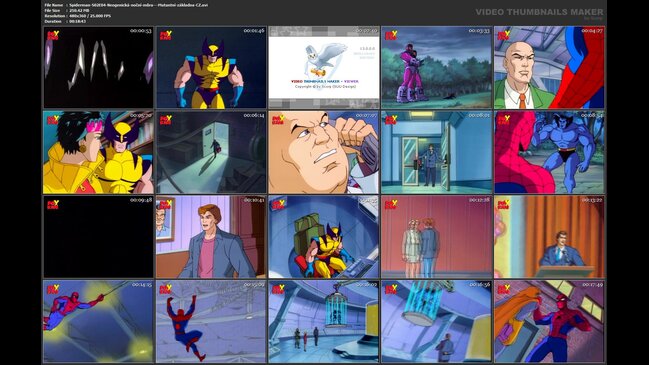Click the purple Sentinel robot thumbnail at 00:03:33
Viewport: 649px width, 365px height.
click(436, 67)
